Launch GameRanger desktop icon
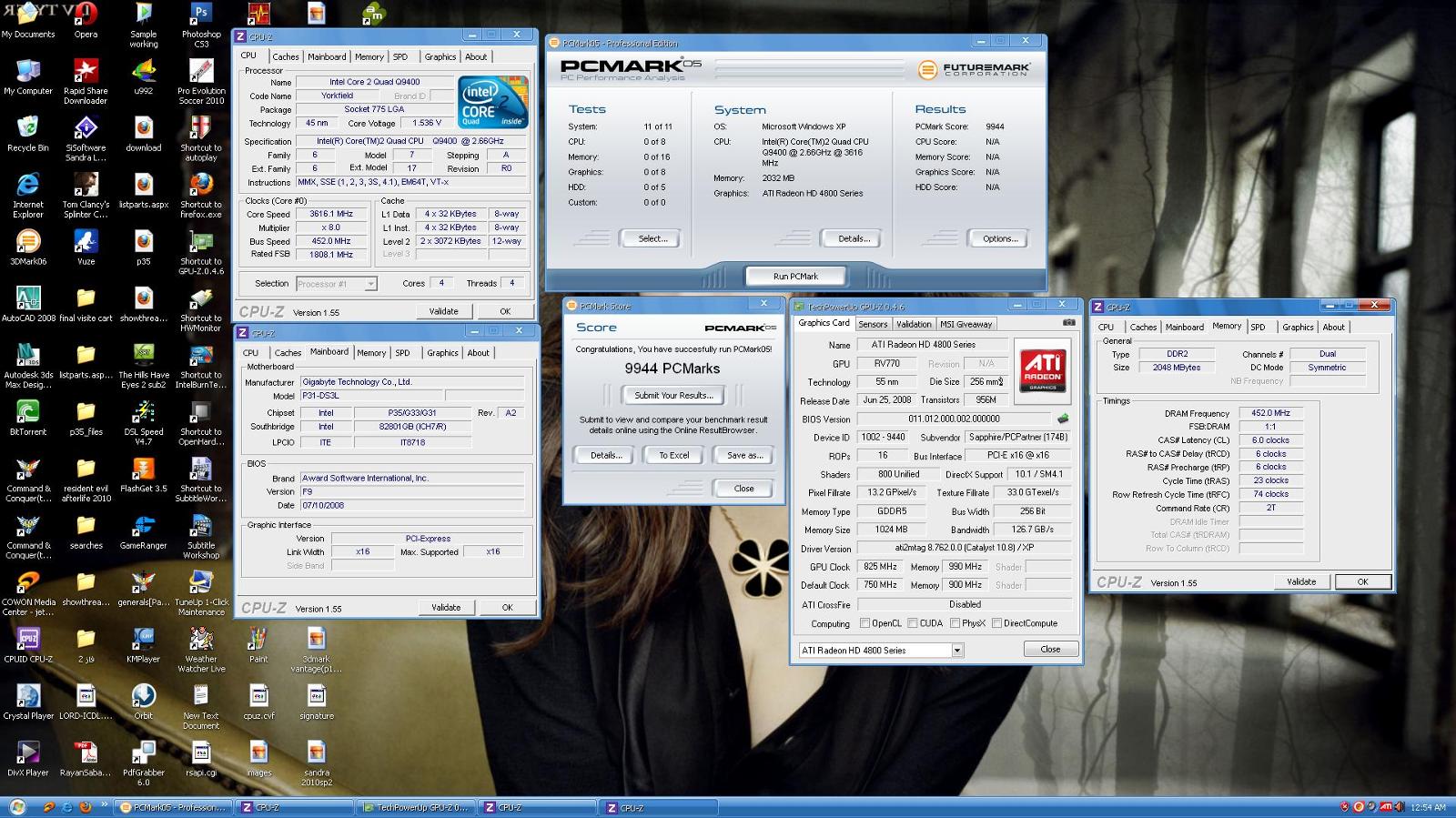This screenshot has height=818, width=1456. pos(143,532)
